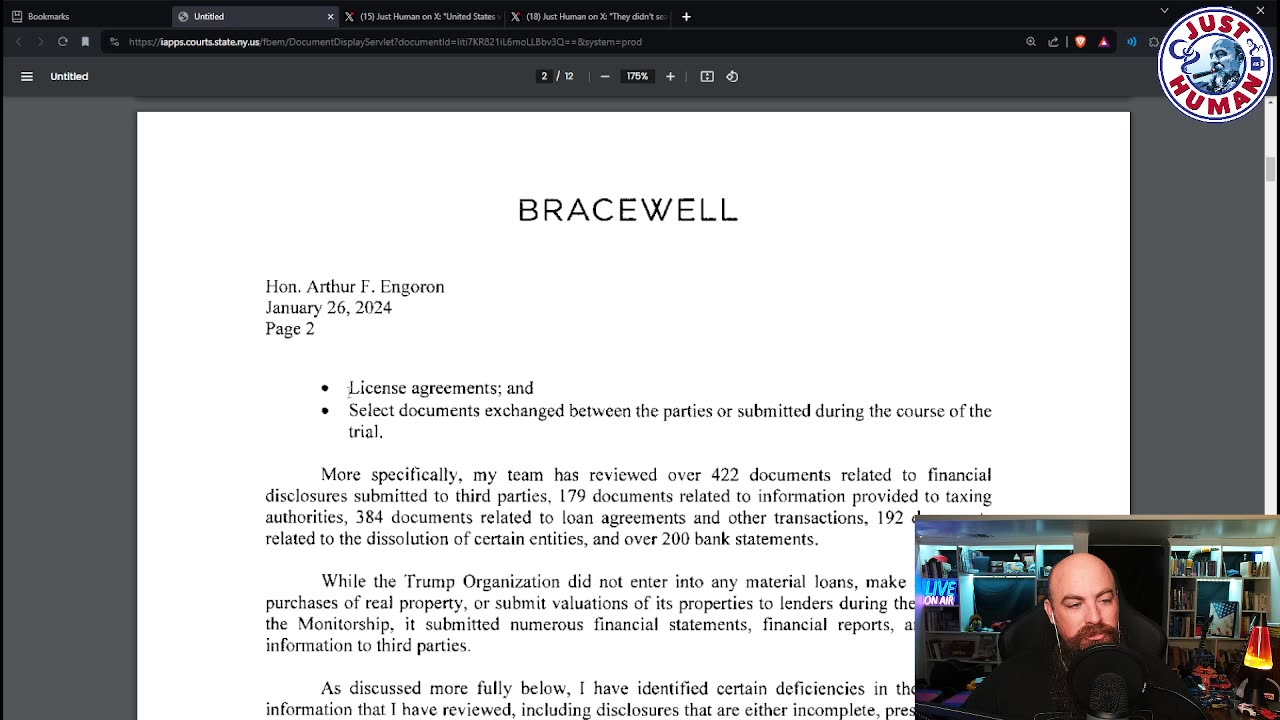This screenshot has width=1280, height=720.
Task: Click 'Select documents exchanged between the parties' bullet
Action: click(670, 421)
